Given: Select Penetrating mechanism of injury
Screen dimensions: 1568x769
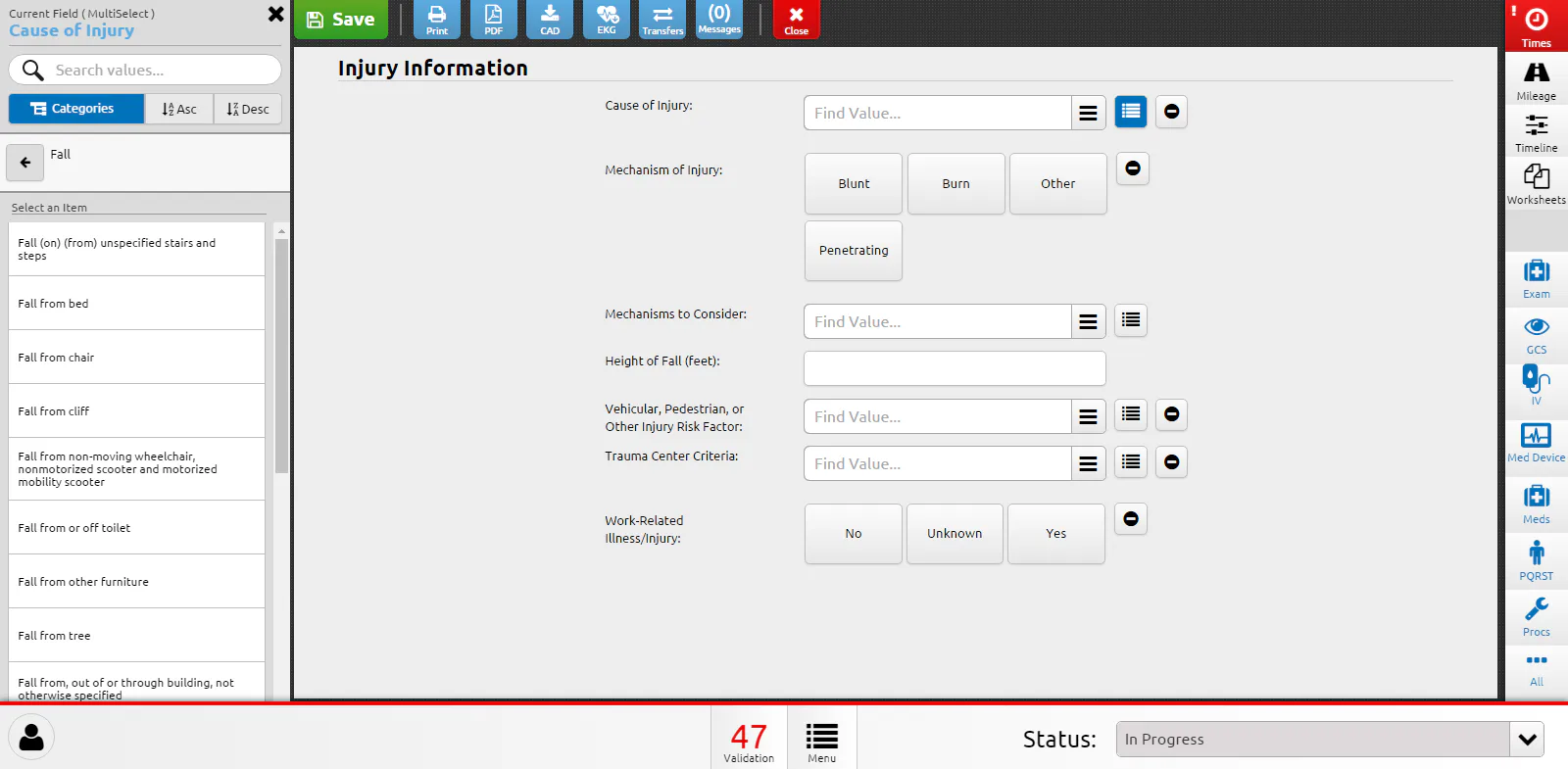Looking at the screenshot, I should click(854, 251).
